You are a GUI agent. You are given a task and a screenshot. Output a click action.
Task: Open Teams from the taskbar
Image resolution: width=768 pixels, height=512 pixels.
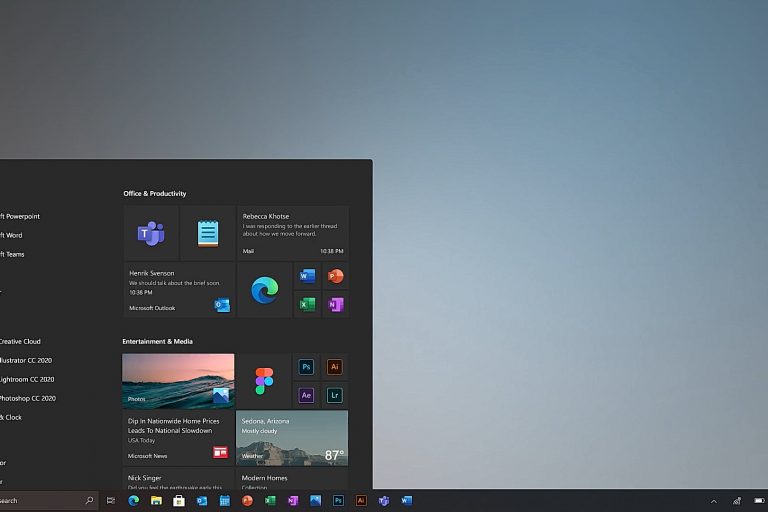(x=384, y=501)
